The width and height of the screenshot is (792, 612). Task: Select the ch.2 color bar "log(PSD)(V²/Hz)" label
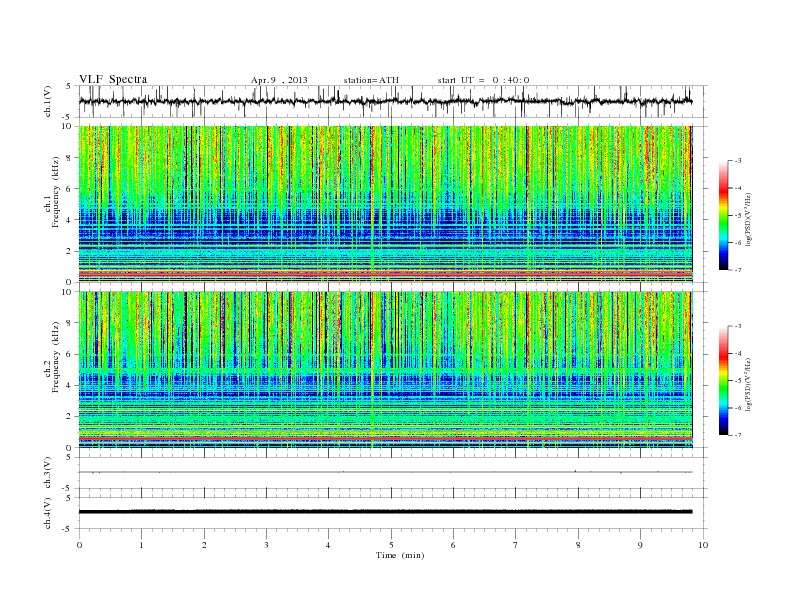tap(750, 384)
